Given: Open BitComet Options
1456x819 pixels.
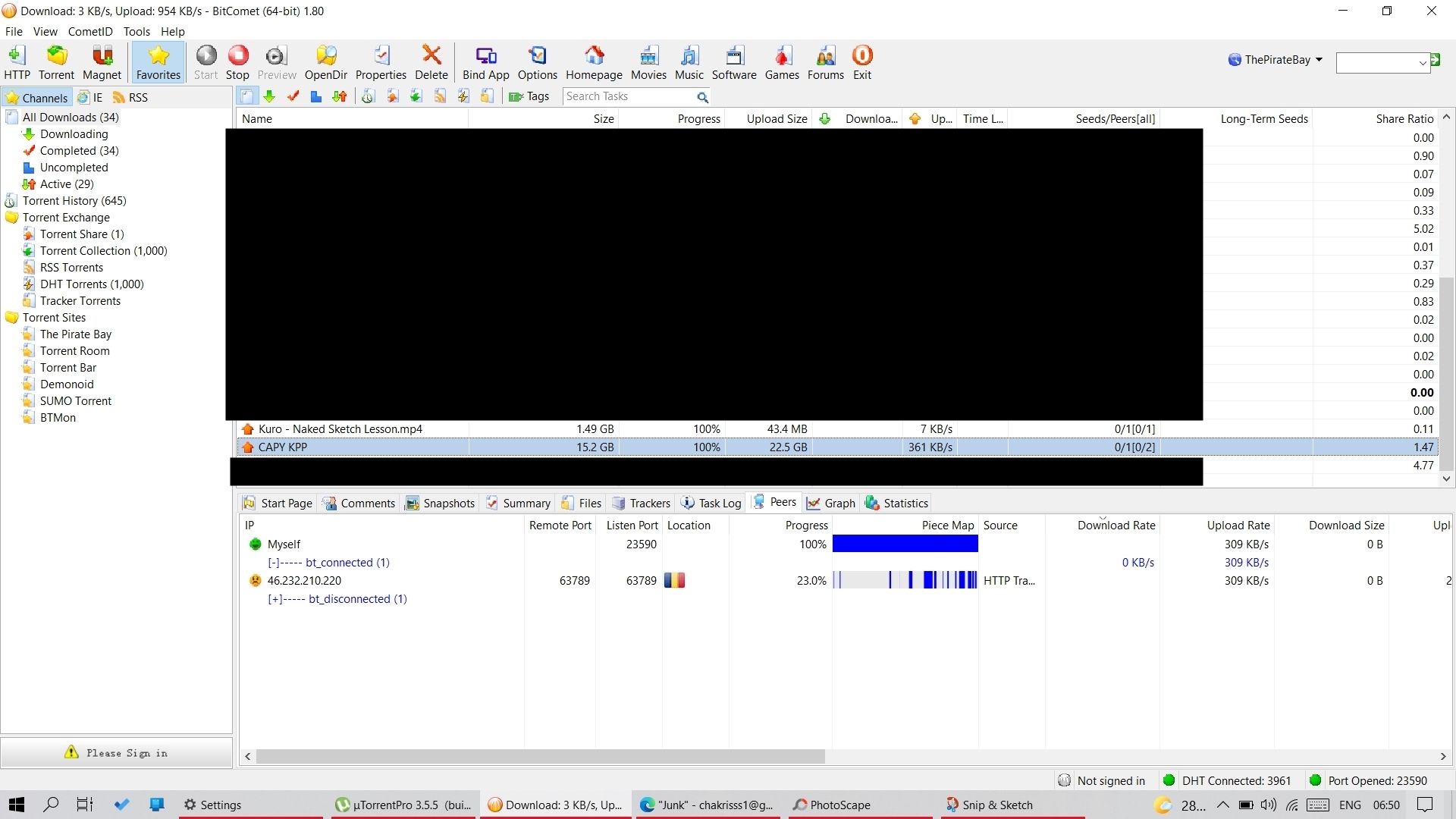Looking at the screenshot, I should tap(537, 62).
